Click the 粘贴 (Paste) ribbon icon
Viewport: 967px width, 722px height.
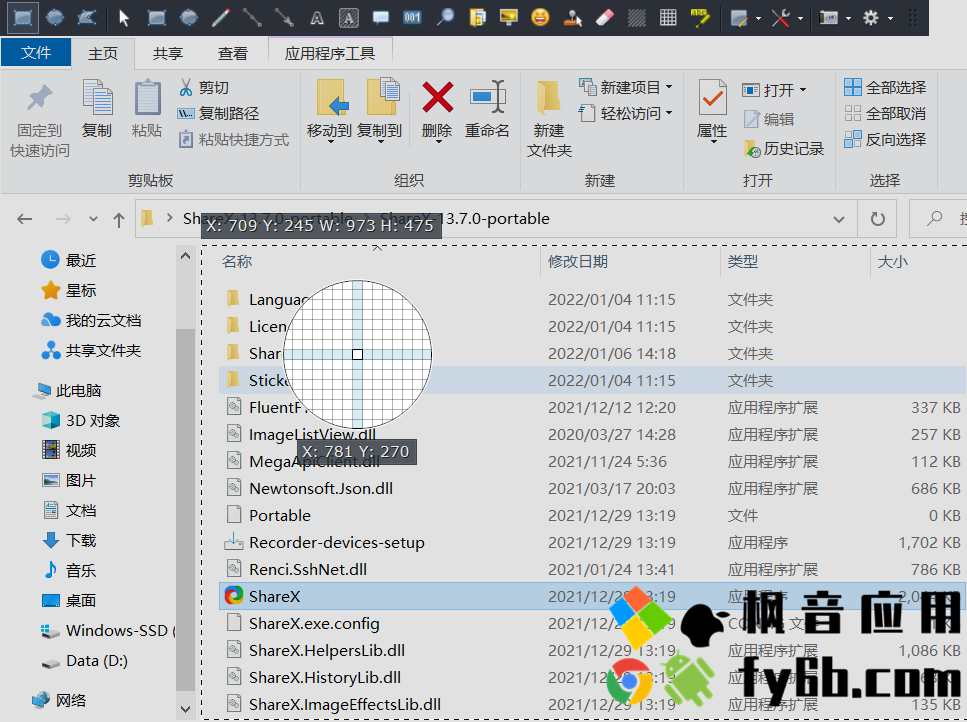147,109
